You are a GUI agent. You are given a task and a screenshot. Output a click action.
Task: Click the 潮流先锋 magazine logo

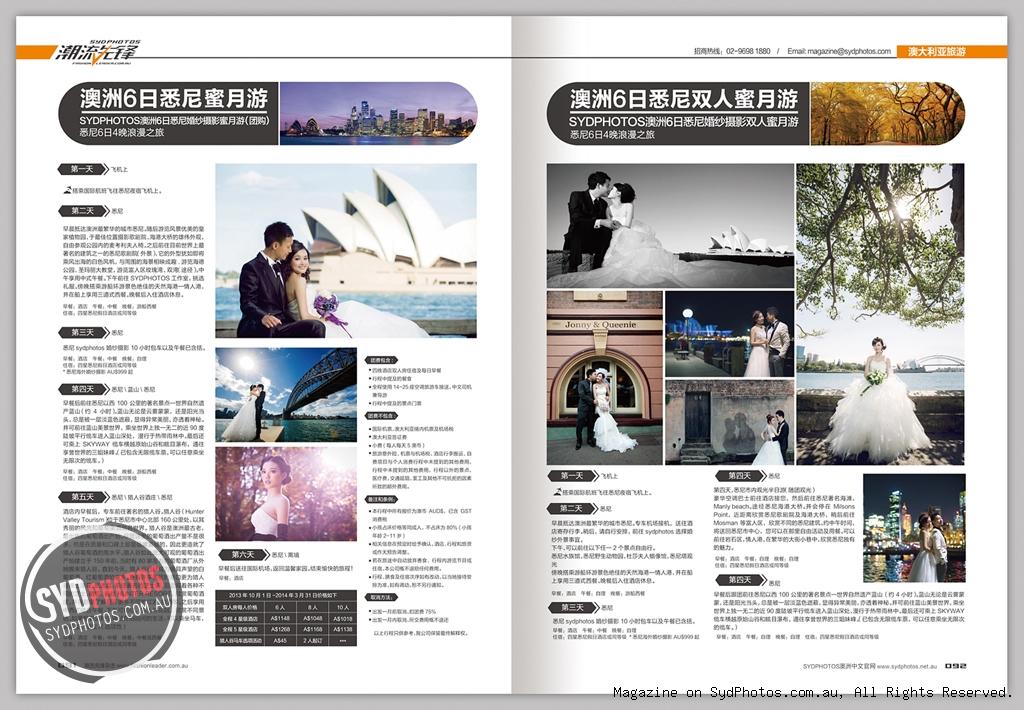(97, 51)
